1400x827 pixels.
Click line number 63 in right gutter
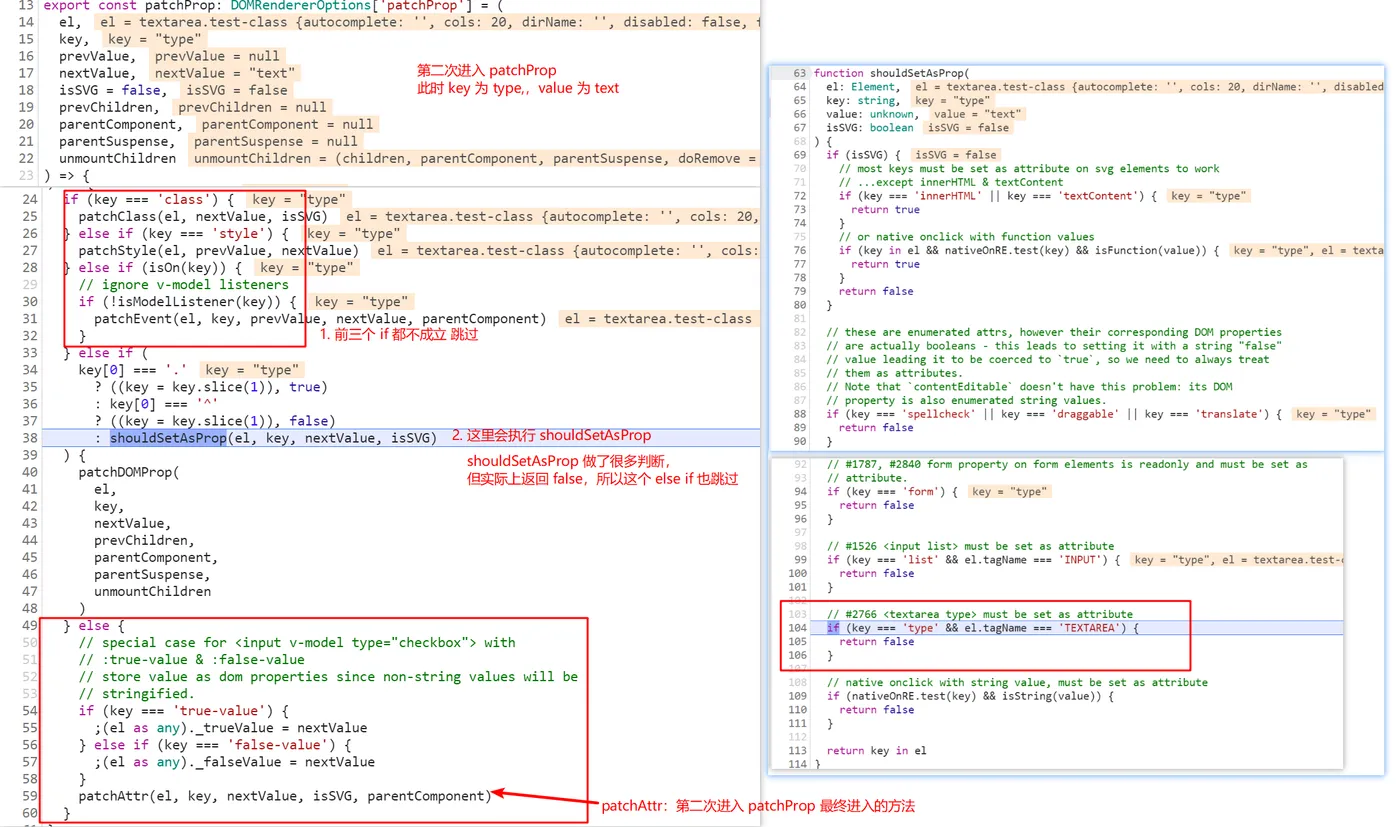click(800, 73)
